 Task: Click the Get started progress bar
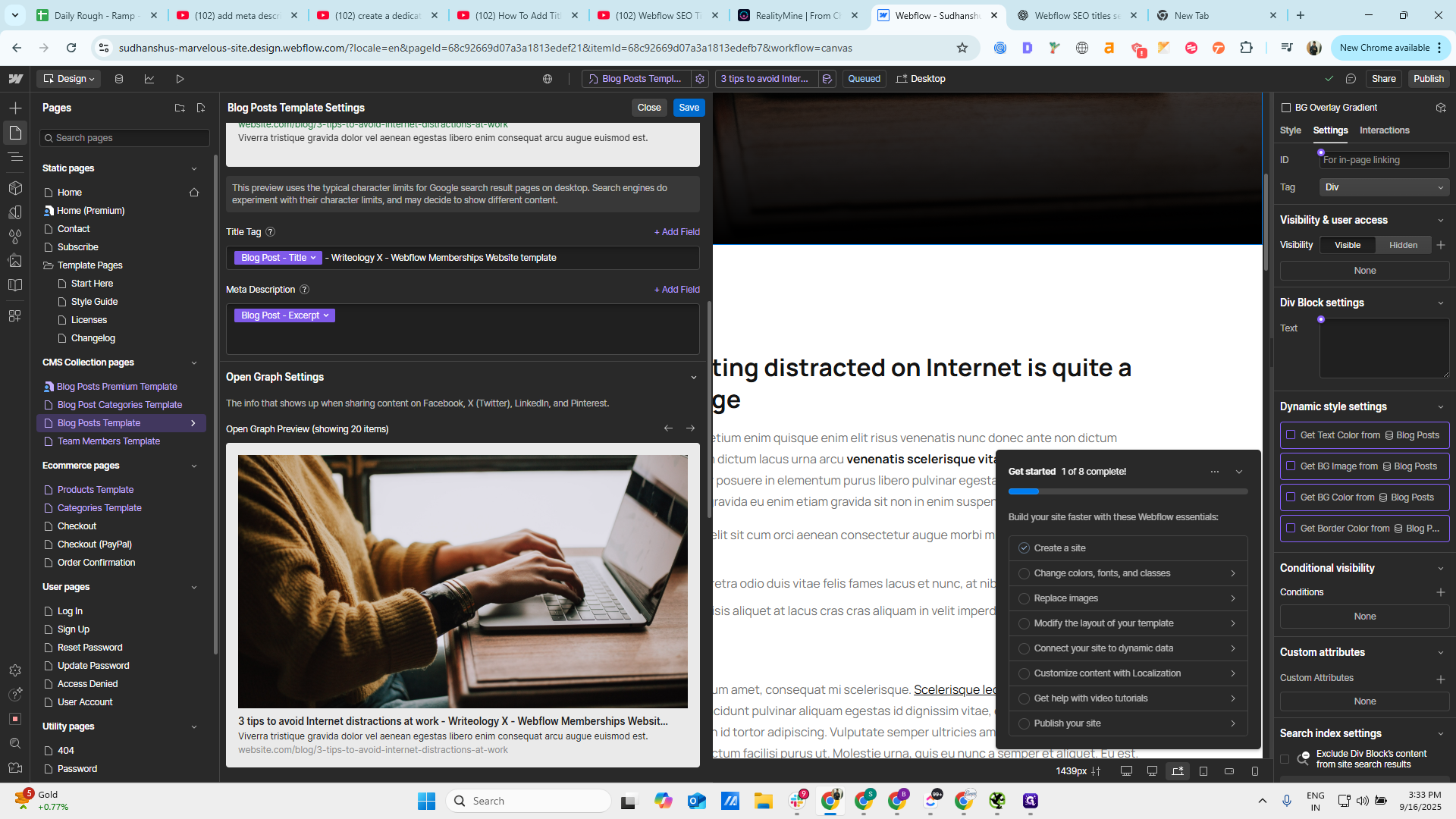point(1128,492)
